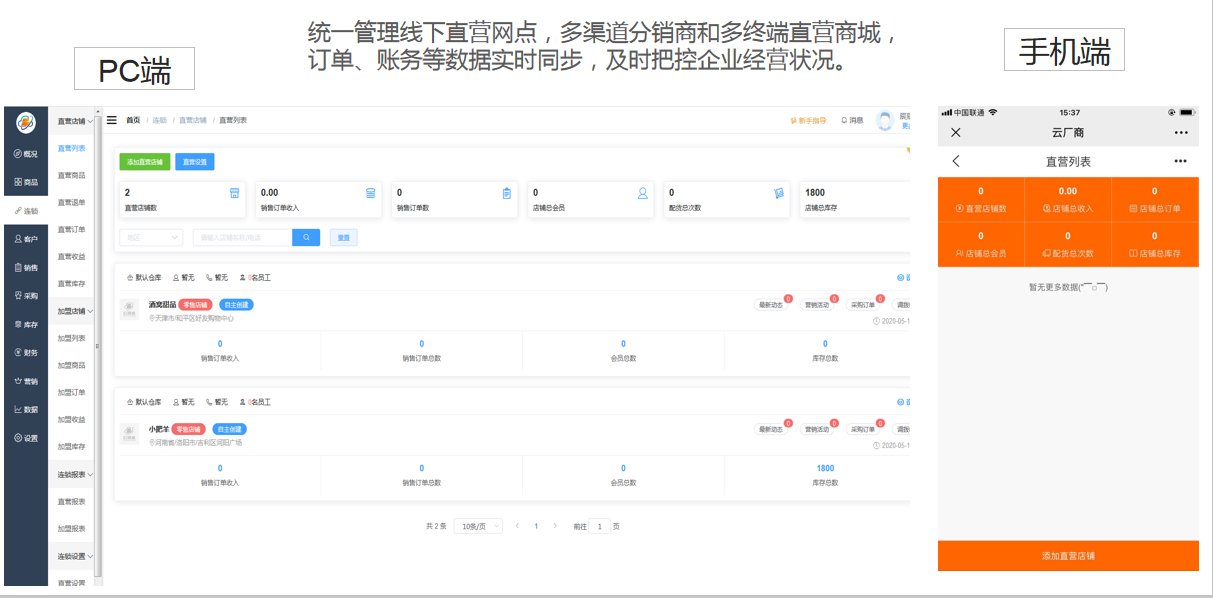Go back using mobile arrow beside 直营列表

coord(956,161)
